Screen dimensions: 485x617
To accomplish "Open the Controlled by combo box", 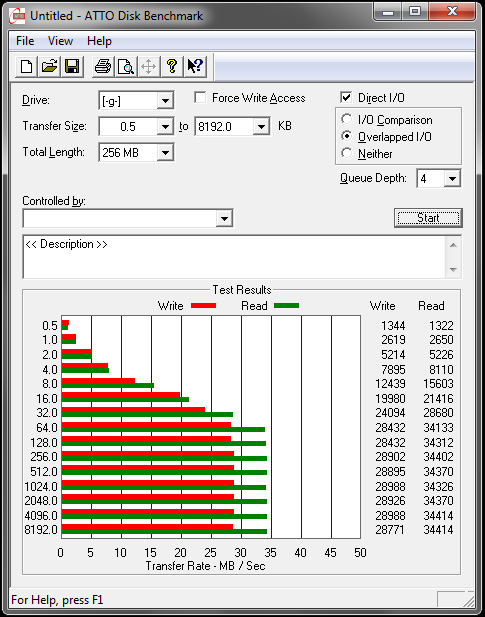I will click(x=128, y=218).
